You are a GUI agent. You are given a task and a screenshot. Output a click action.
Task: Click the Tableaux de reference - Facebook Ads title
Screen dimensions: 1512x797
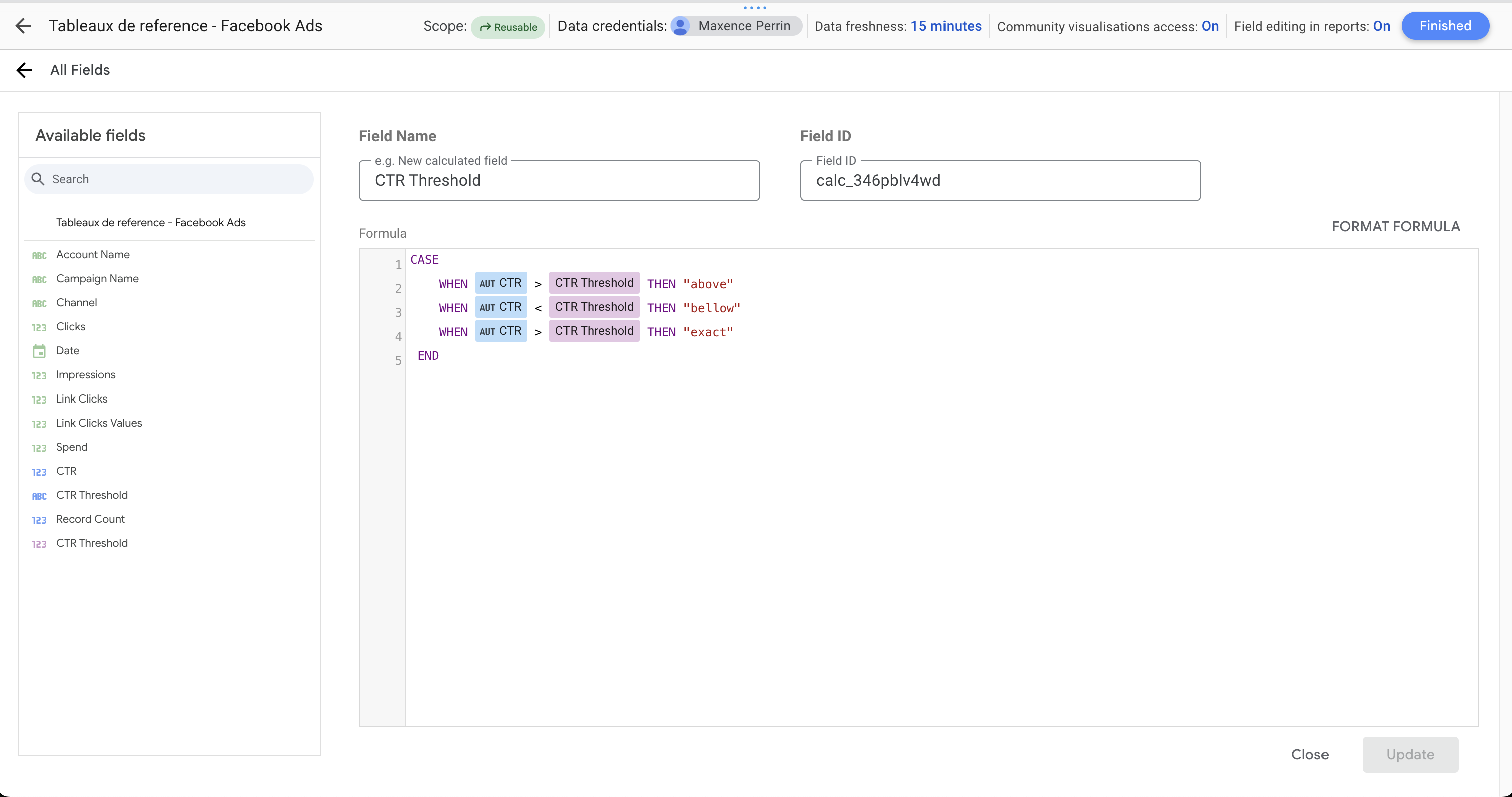(185, 25)
